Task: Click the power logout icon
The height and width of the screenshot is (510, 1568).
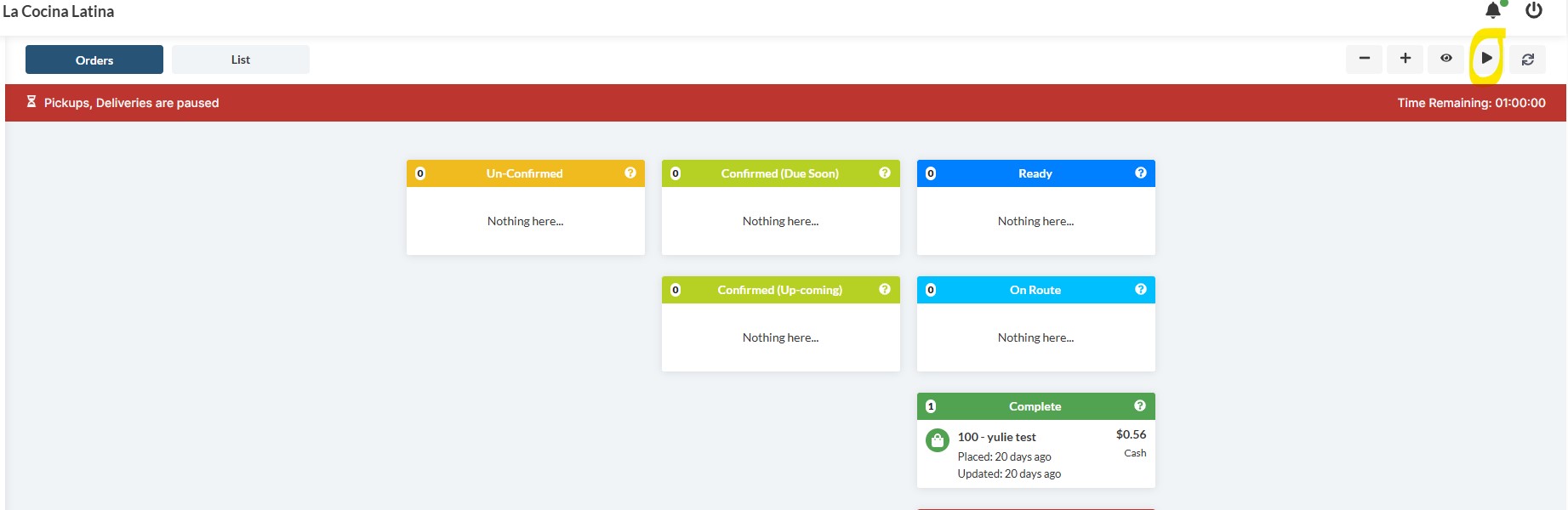Action: click(x=1534, y=11)
